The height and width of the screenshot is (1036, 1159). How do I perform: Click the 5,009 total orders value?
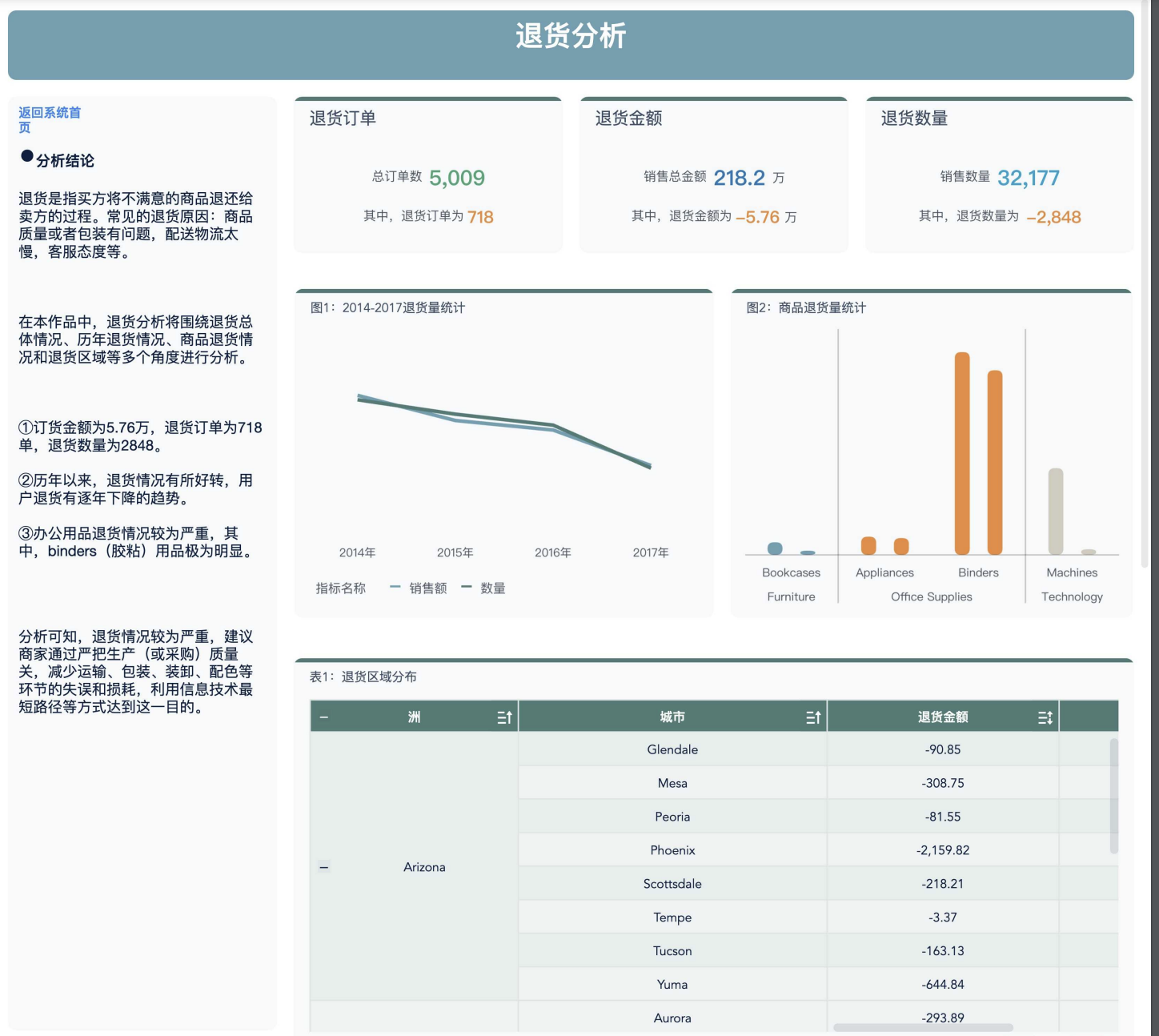[457, 178]
